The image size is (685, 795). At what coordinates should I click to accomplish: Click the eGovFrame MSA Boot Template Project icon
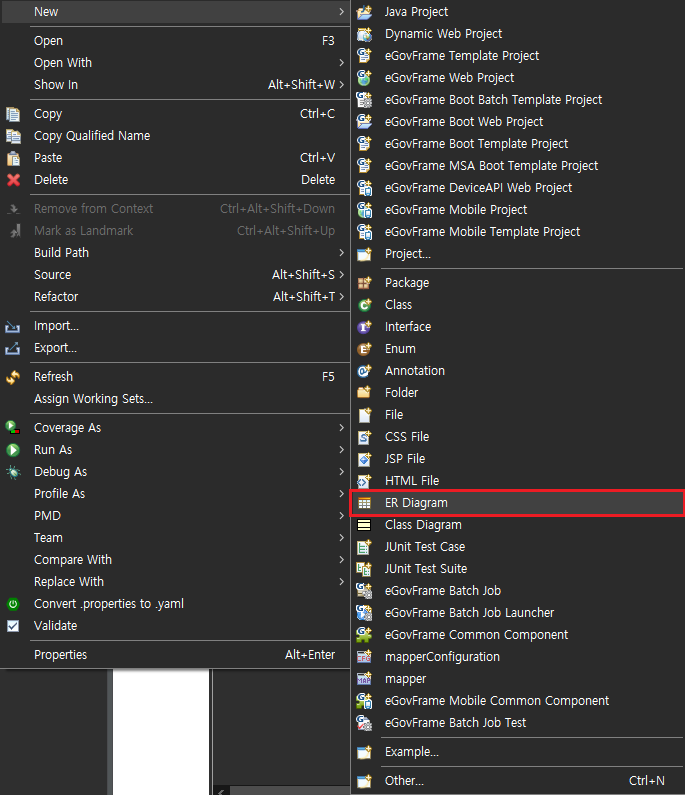pos(364,166)
